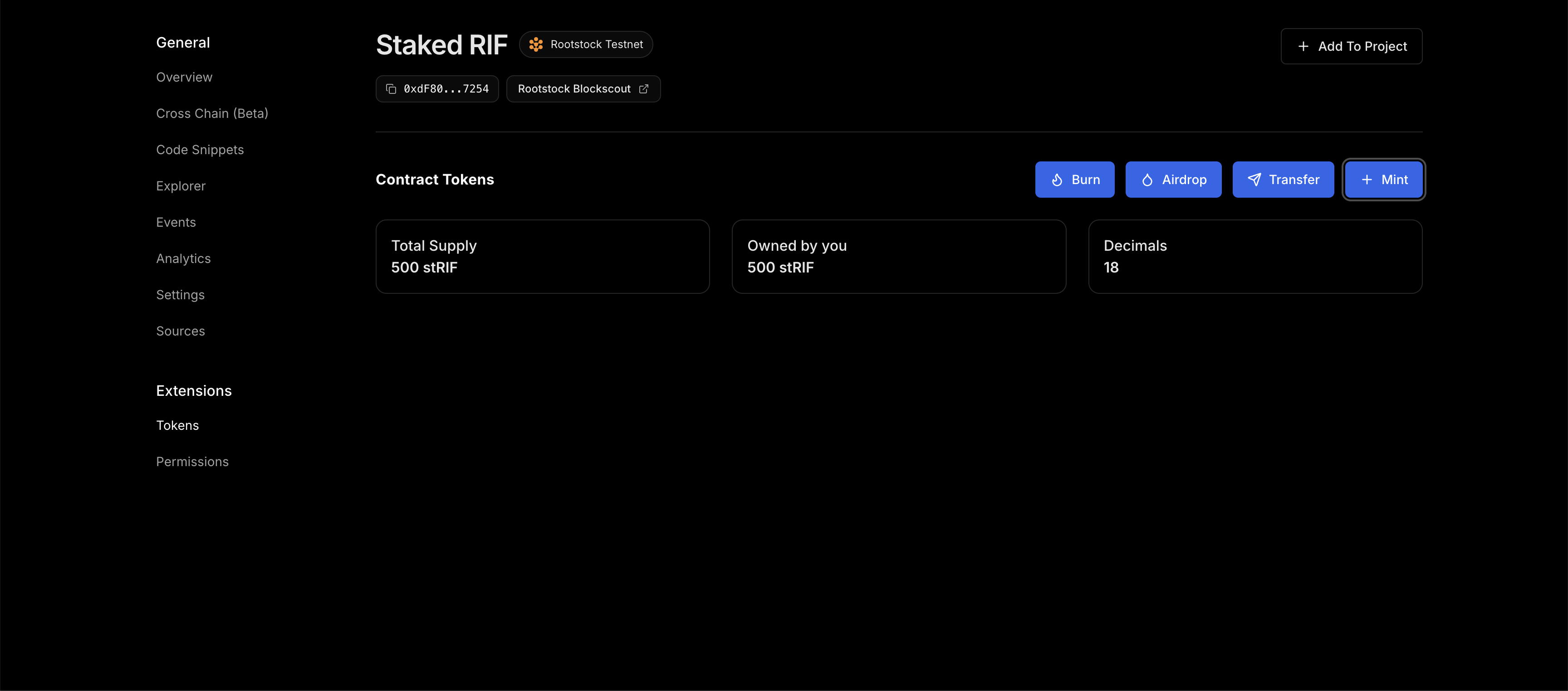Navigate to the Explorer page
This screenshot has height=691, width=1568.
(x=181, y=186)
